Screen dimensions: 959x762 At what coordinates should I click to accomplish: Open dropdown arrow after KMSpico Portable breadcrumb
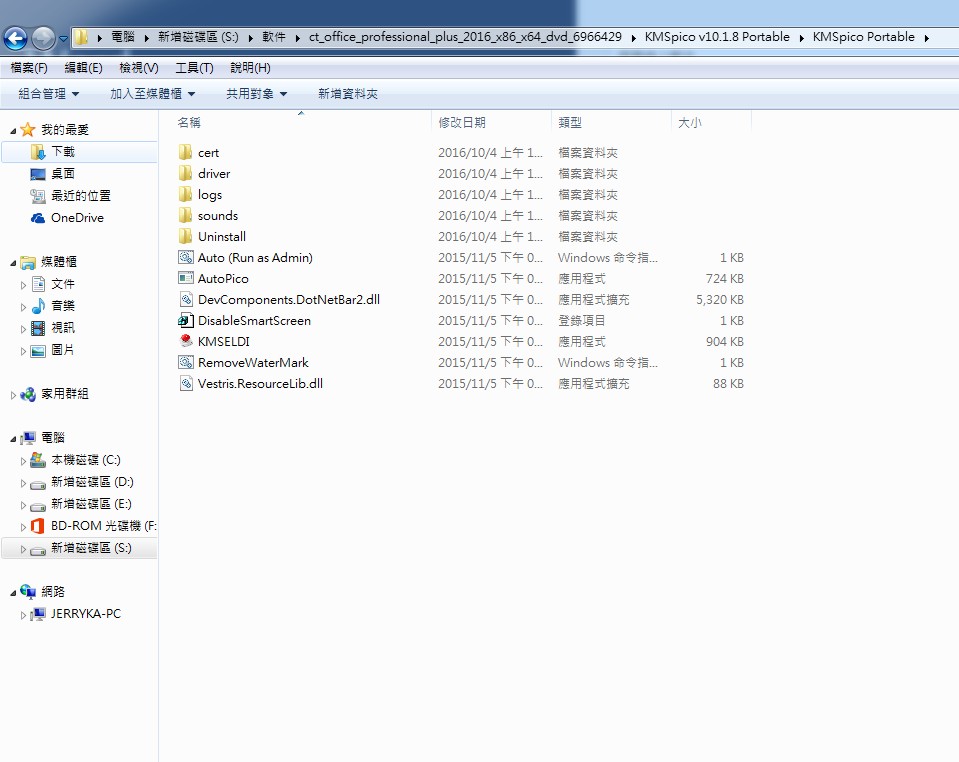[927, 38]
